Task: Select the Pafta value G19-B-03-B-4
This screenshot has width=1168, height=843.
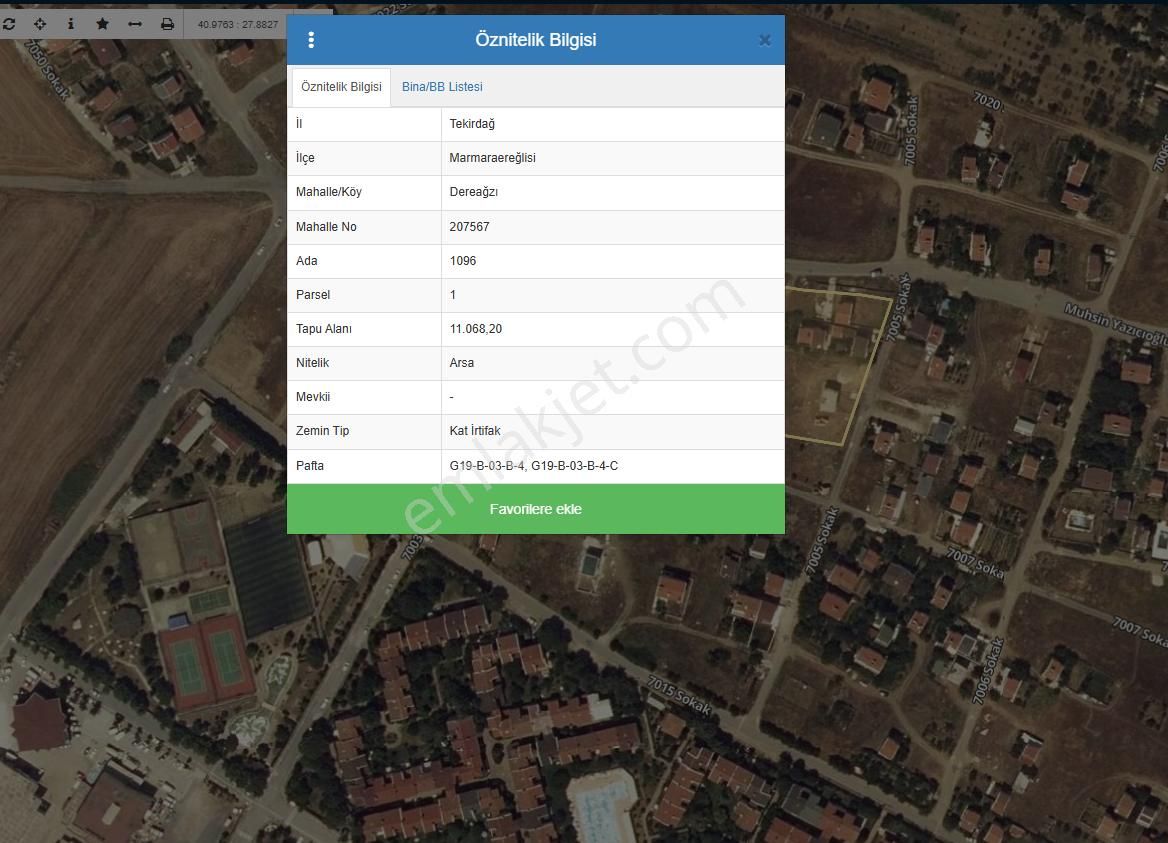Action: click(x=533, y=465)
